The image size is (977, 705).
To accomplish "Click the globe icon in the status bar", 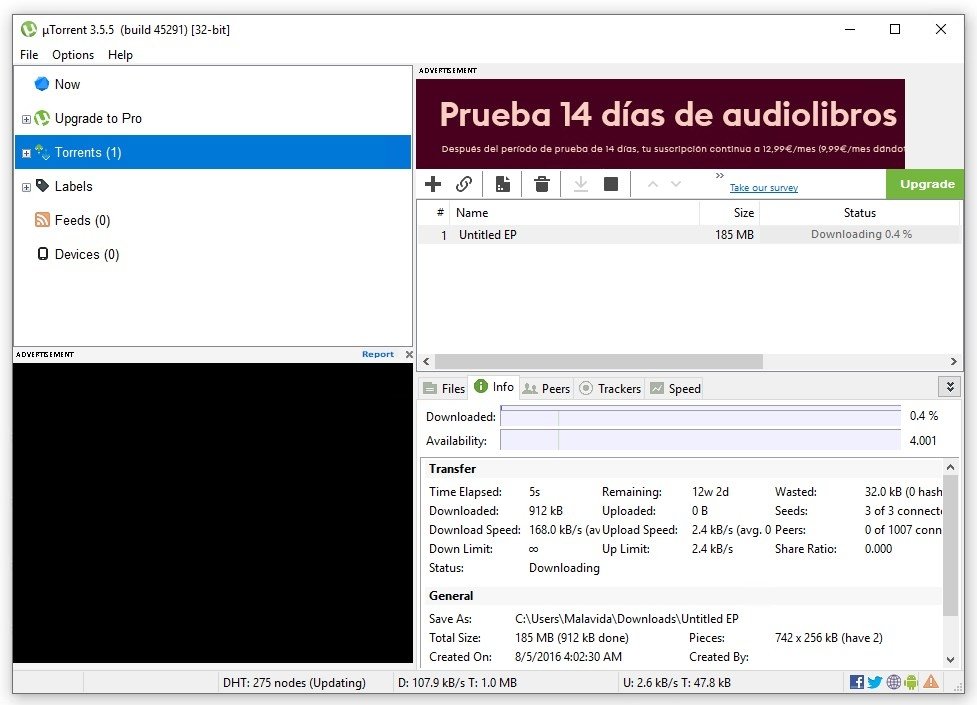I will [x=894, y=682].
